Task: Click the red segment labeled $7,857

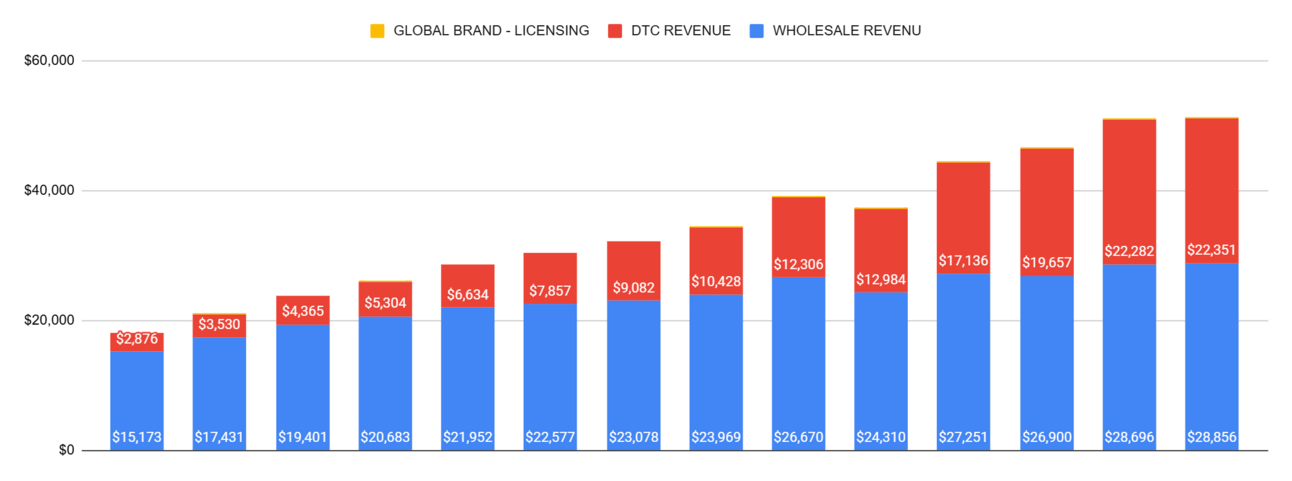Action: (x=550, y=278)
